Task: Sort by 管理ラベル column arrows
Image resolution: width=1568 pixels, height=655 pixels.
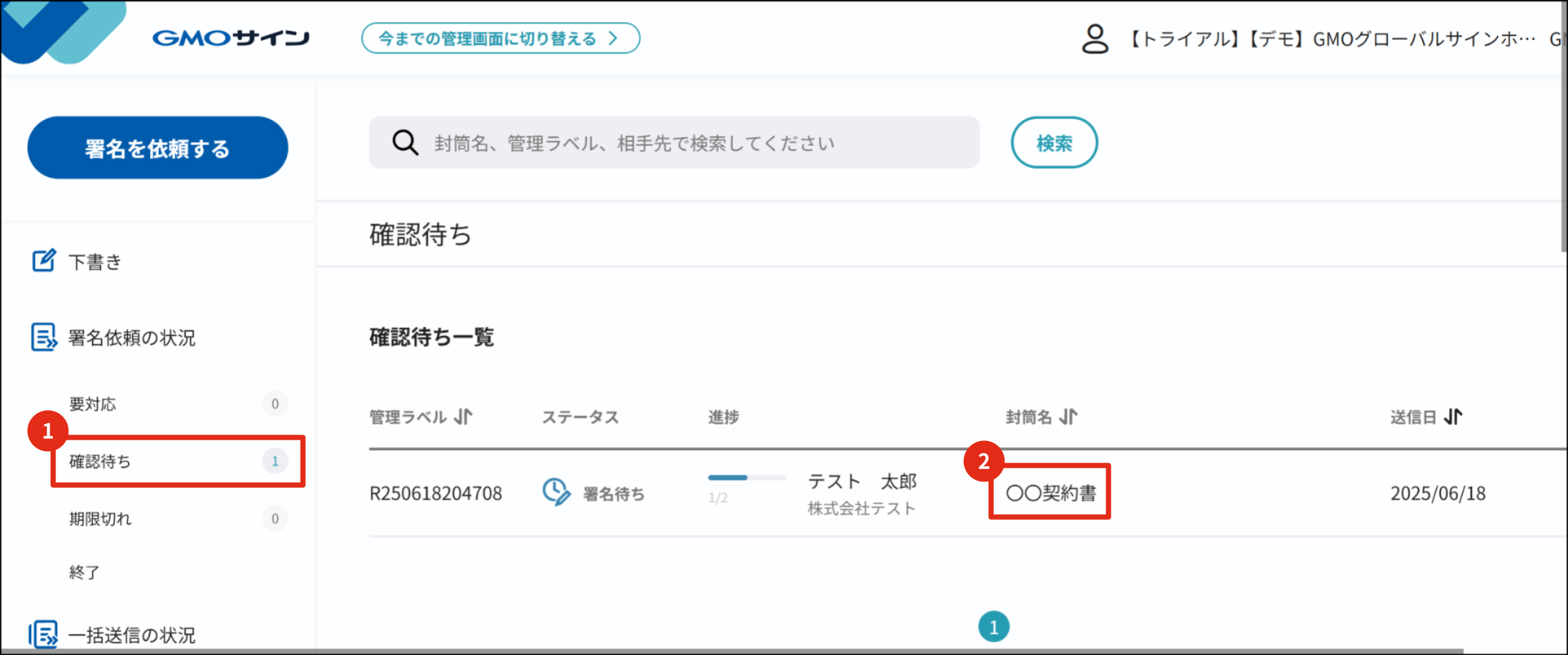Action: point(463,417)
